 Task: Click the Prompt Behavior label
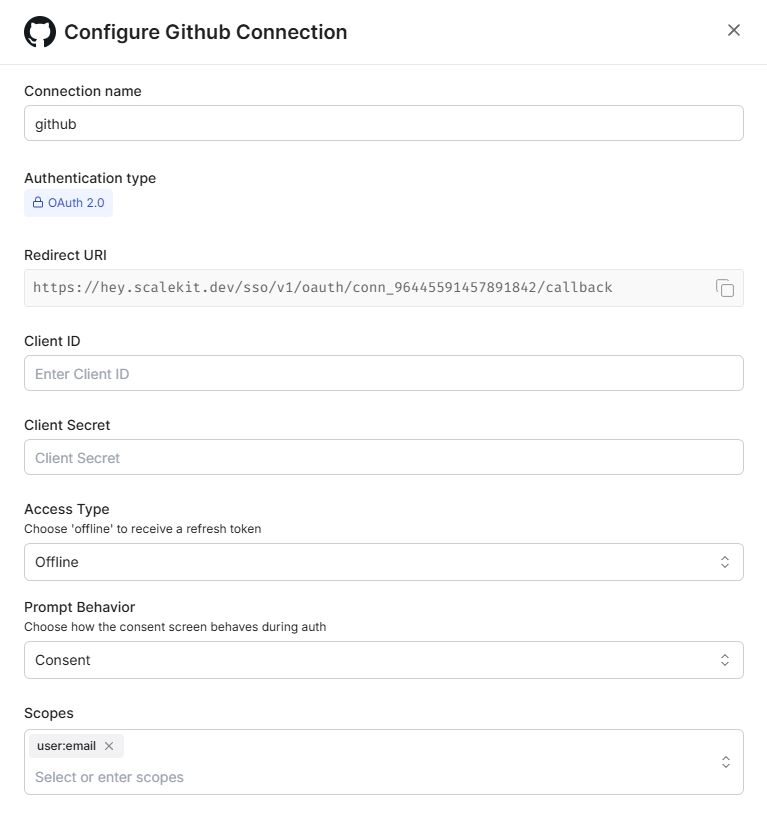pyautogui.click(x=79, y=607)
